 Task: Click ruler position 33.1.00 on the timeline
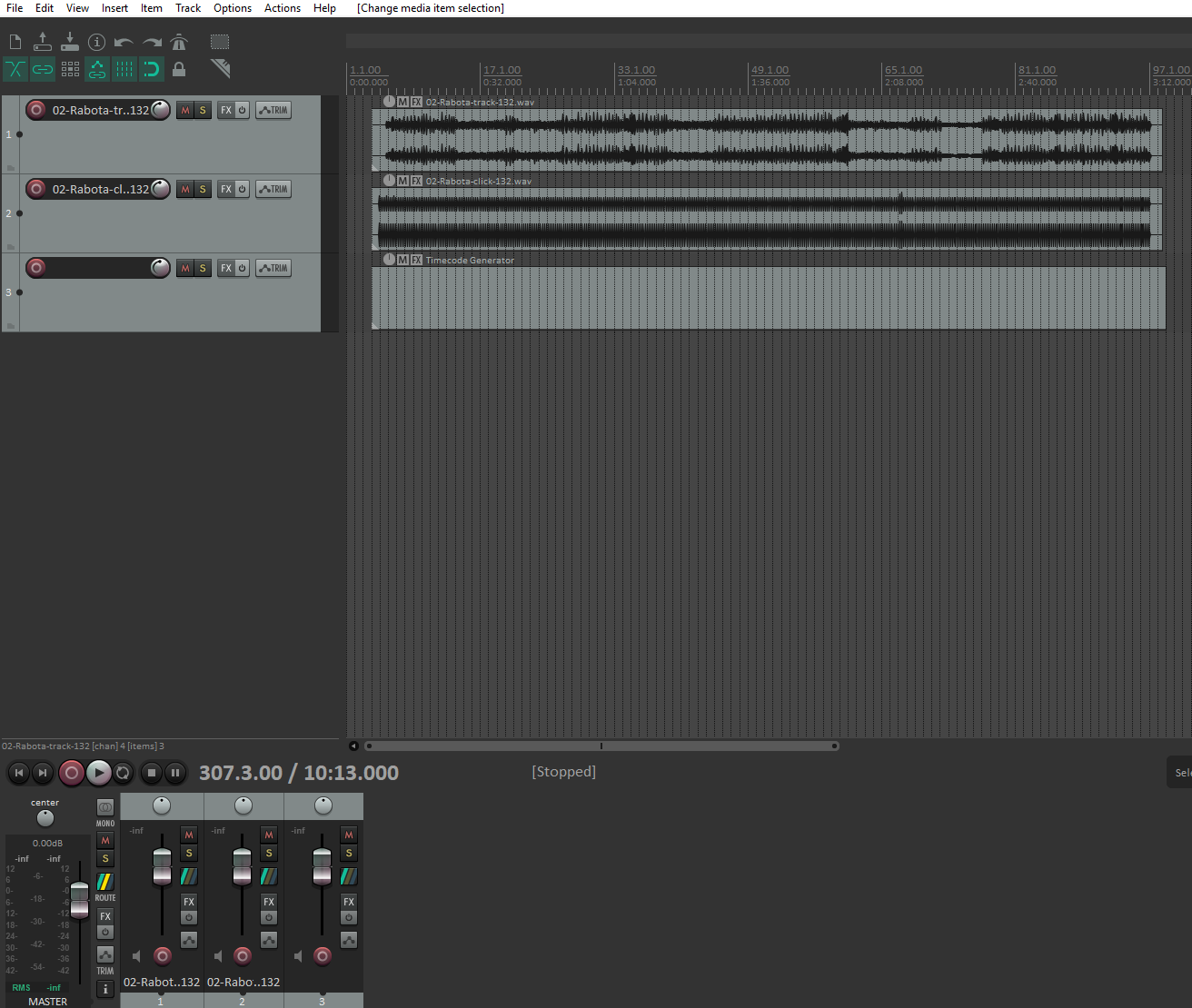[x=636, y=70]
